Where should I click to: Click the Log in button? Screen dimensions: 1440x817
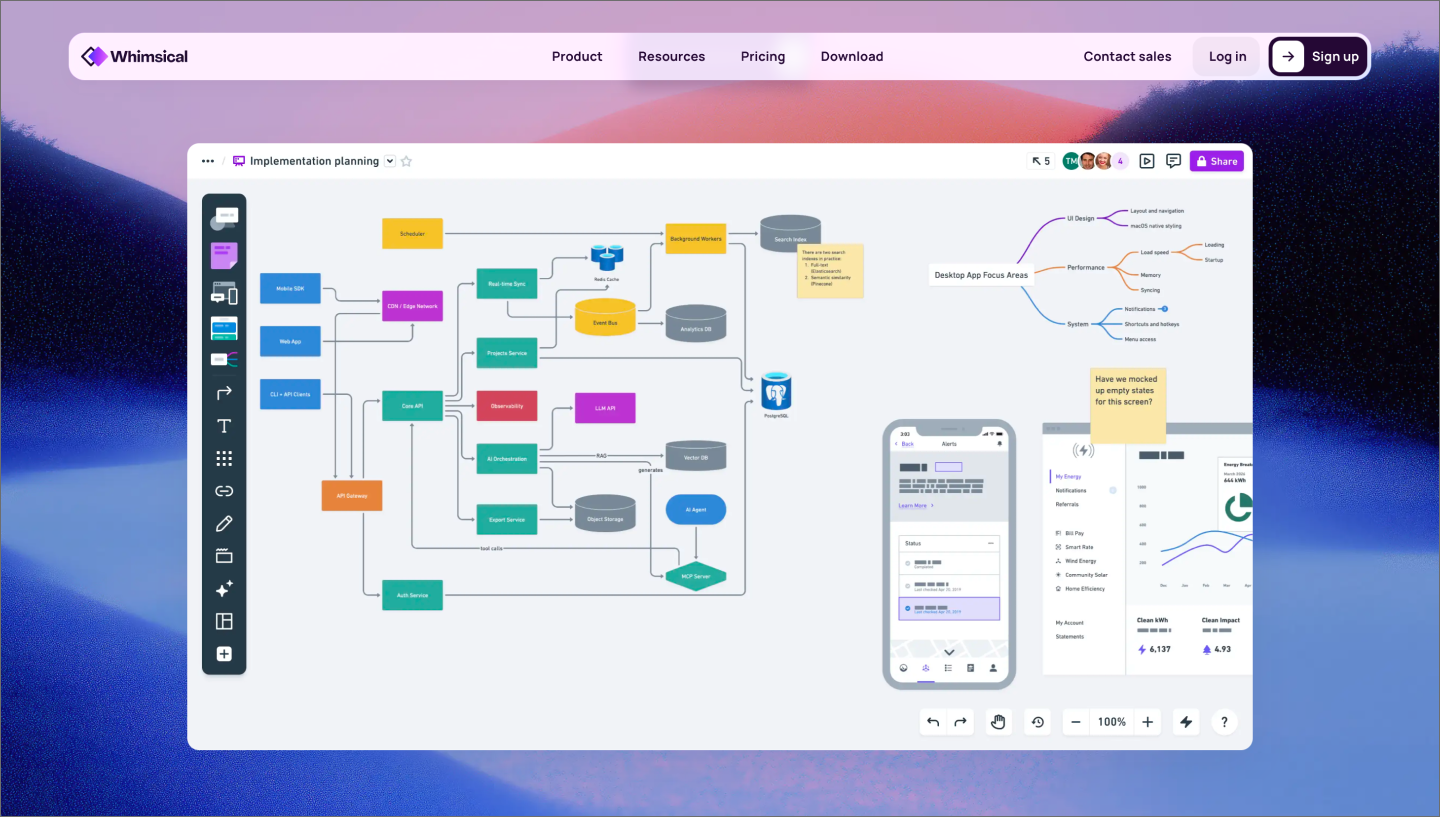1227,56
